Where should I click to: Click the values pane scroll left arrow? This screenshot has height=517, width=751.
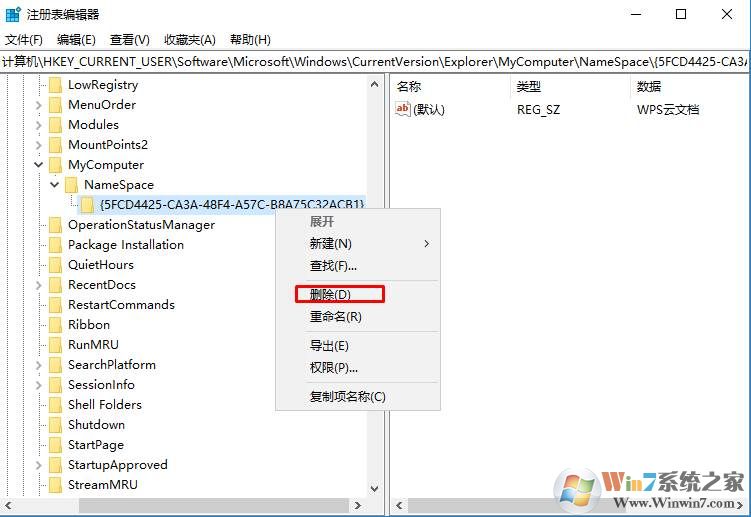click(x=399, y=506)
